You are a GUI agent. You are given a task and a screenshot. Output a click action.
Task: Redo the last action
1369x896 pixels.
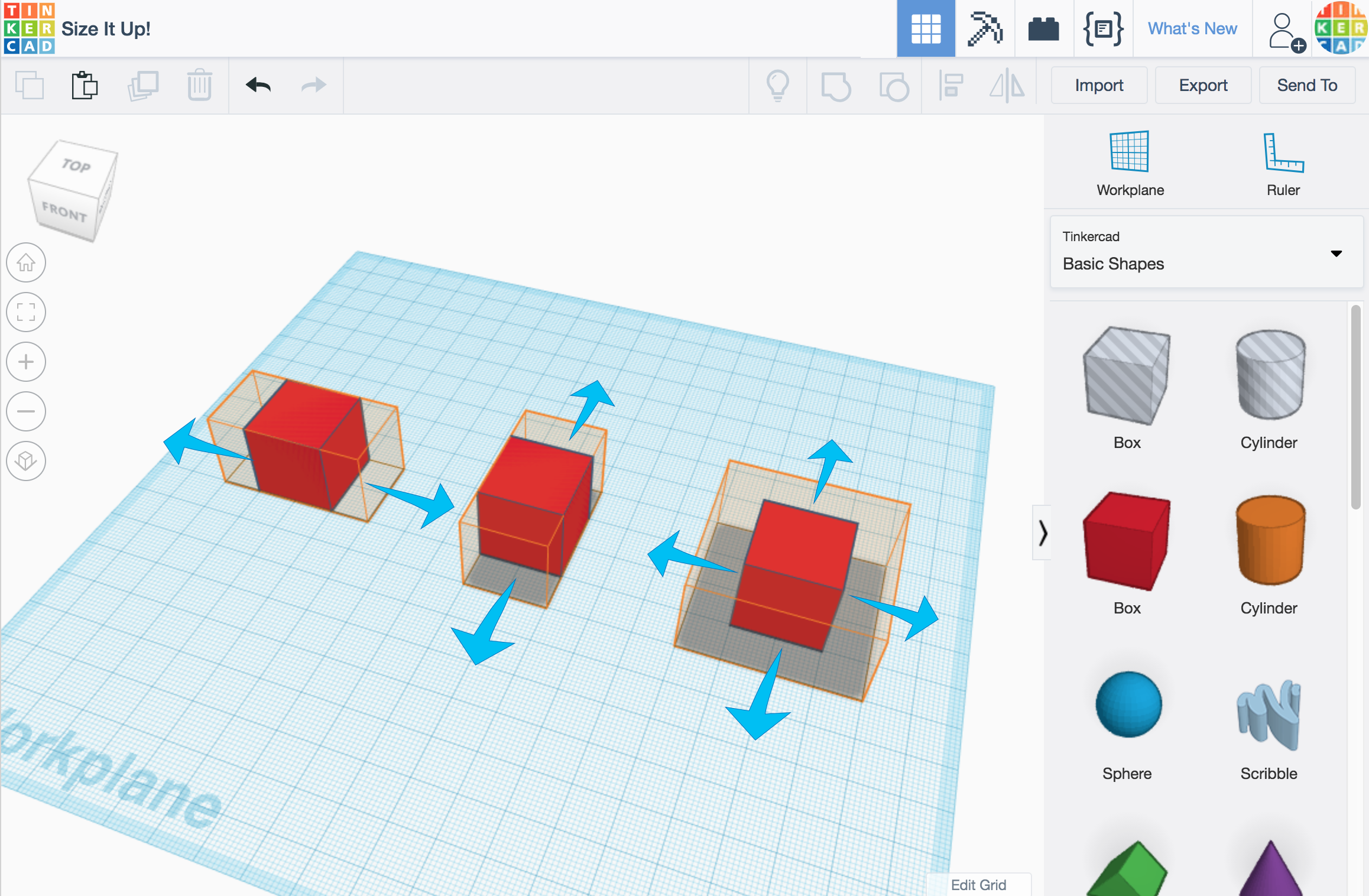(313, 85)
